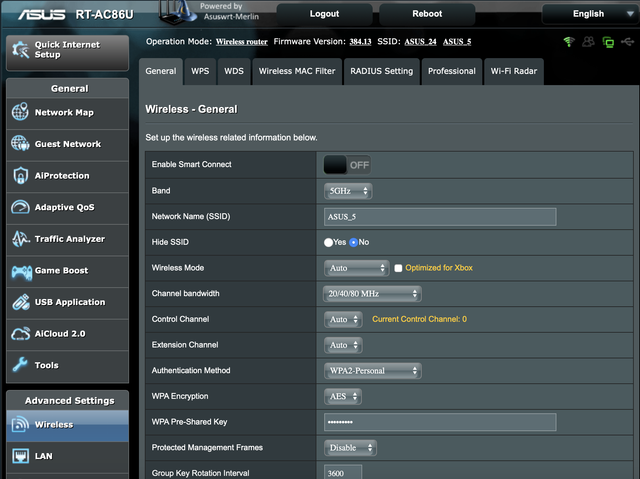Open the Extension Channel dropdown
The height and width of the screenshot is (479, 640).
(343, 345)
